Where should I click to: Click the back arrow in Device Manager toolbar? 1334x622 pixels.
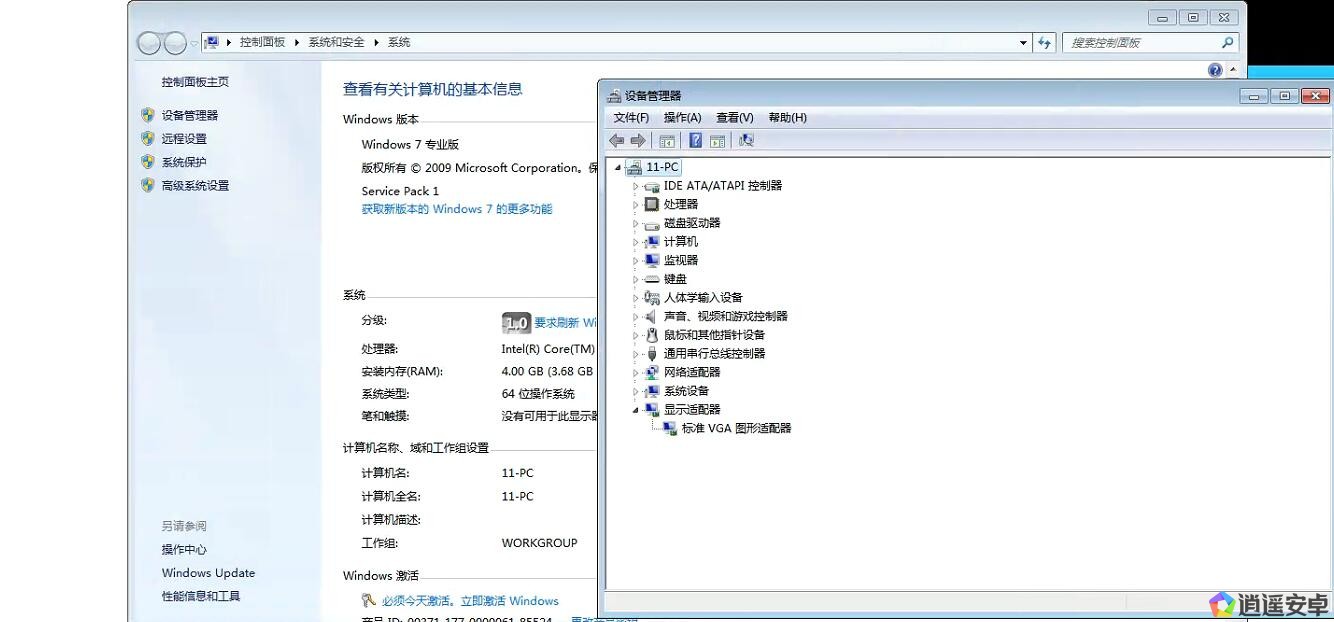[616, 141]
